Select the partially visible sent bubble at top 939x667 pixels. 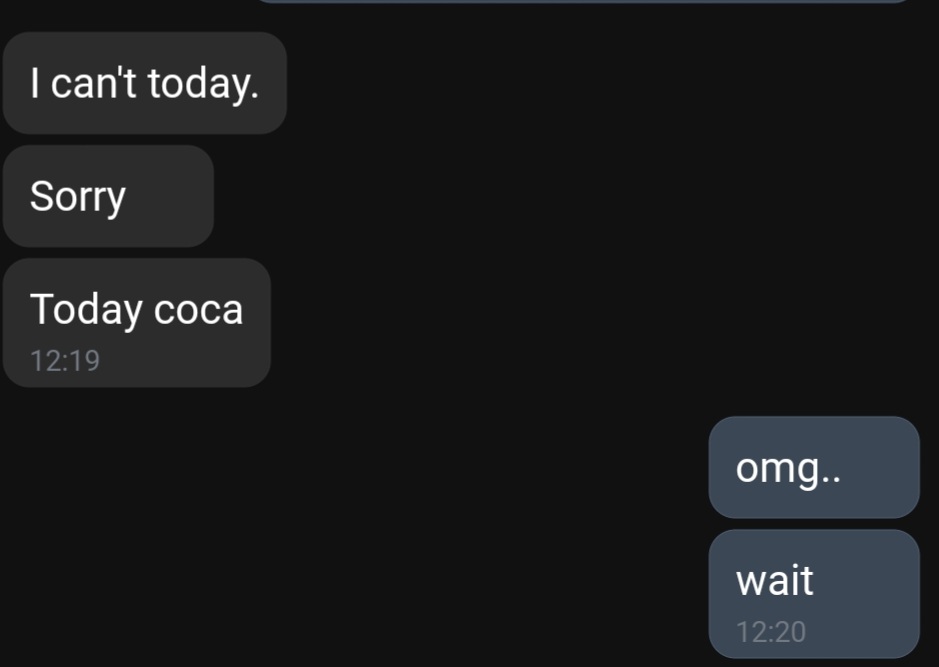[x=584, y=2]
